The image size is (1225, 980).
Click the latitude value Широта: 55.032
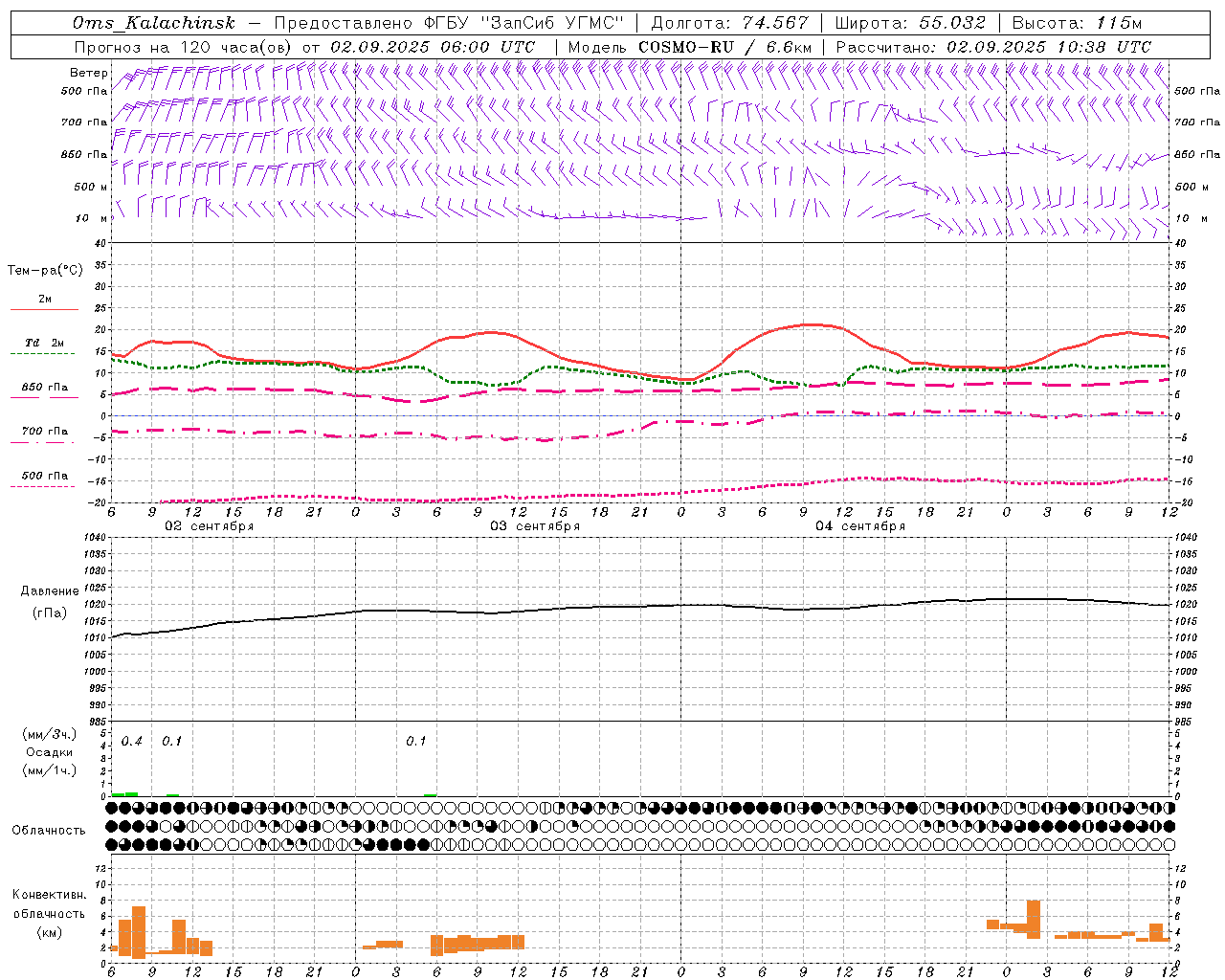point(910,23)
